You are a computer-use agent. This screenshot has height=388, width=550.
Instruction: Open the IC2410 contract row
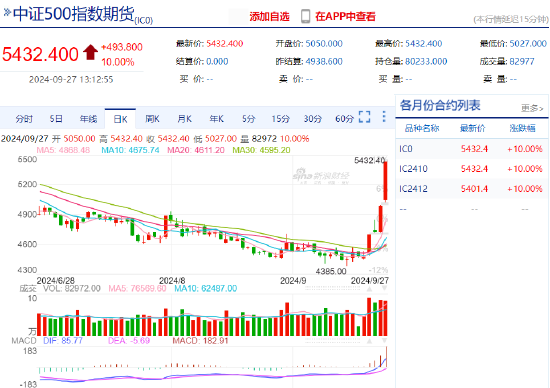[472, 169]
